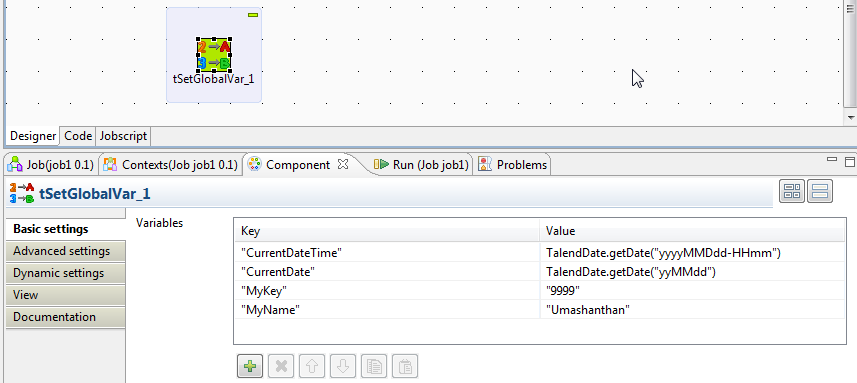Screen dimensions: 857x383
Task: Move selected variable down with arrow button
Action: pyautogui.click(x=343, y=366)
